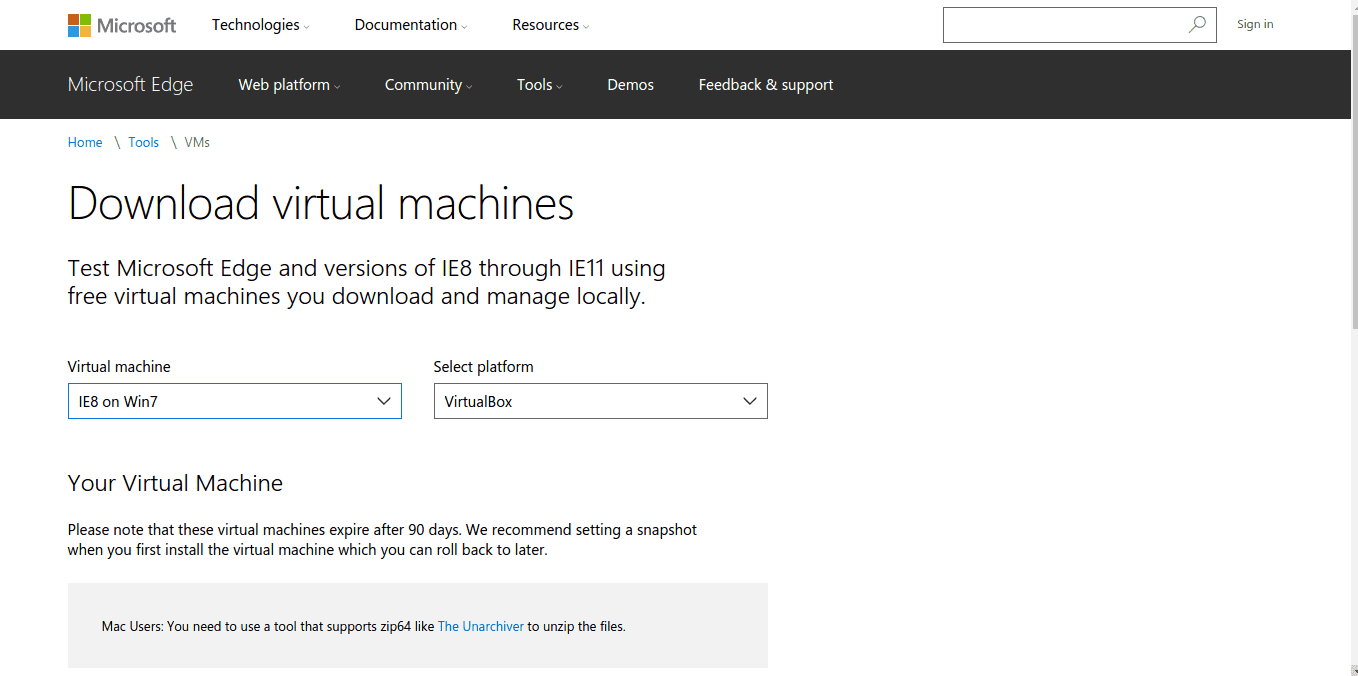Open the Resources dropdown menu
This screenshot has height=676, width=1358.
click(x=550, y=25)
